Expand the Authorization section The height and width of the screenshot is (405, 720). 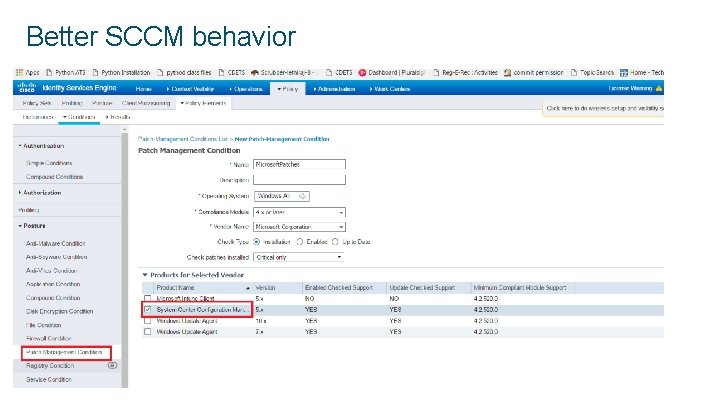tap(20, 192)
